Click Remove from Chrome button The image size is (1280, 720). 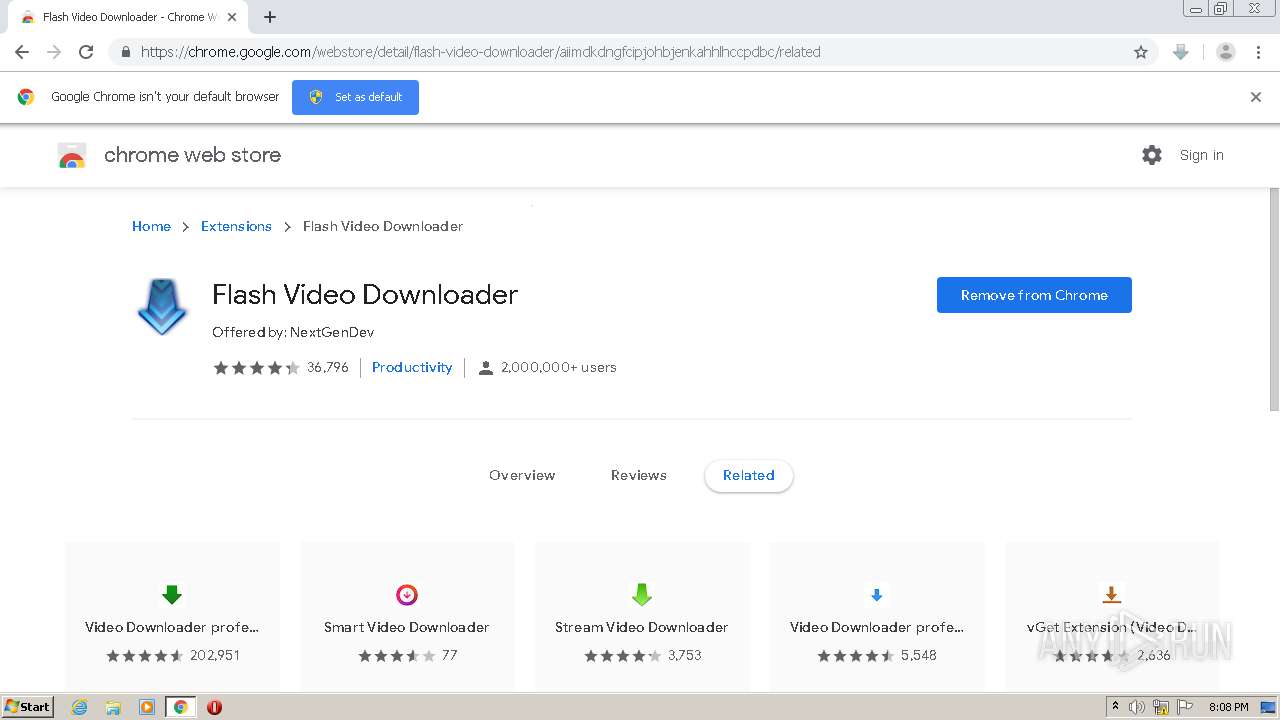tap(1034, 295)
